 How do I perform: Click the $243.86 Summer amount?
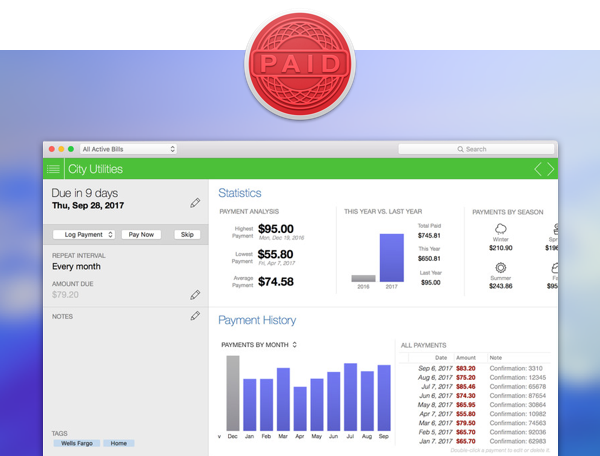pyautogui.click(x=501, y=286)
